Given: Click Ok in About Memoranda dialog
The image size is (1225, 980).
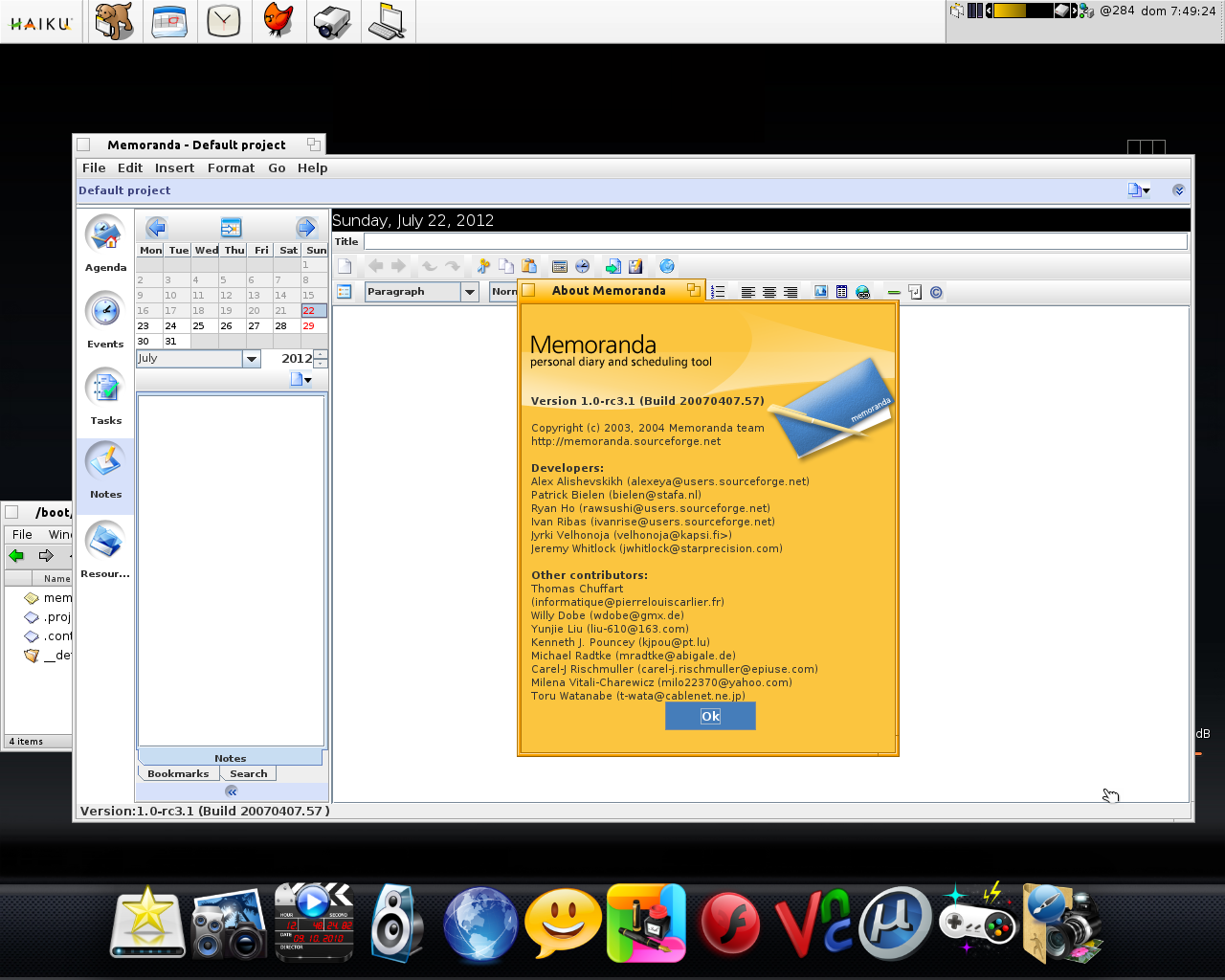Looking at the screenshot, I should 710,716.
